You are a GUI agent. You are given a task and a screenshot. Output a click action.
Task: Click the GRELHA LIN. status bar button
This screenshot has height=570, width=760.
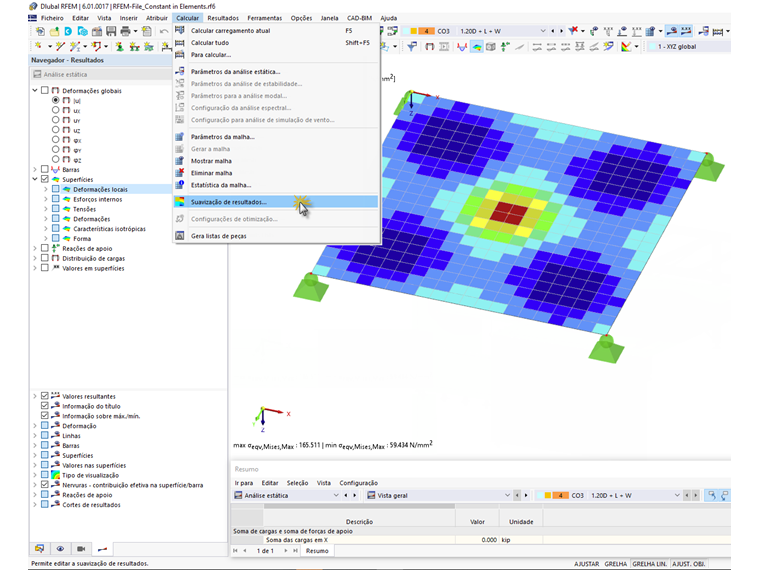coord(649,564)
